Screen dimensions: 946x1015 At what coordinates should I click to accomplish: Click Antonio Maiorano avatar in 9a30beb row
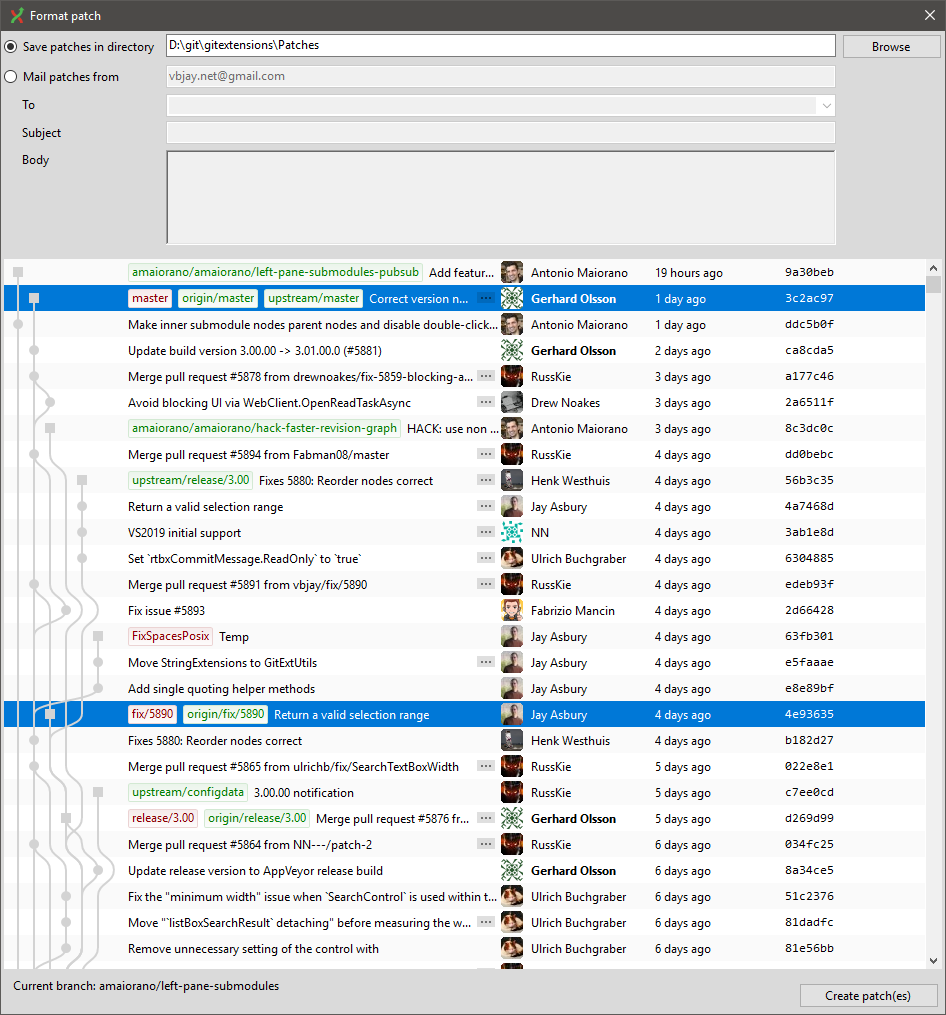(x=512, y=273)
